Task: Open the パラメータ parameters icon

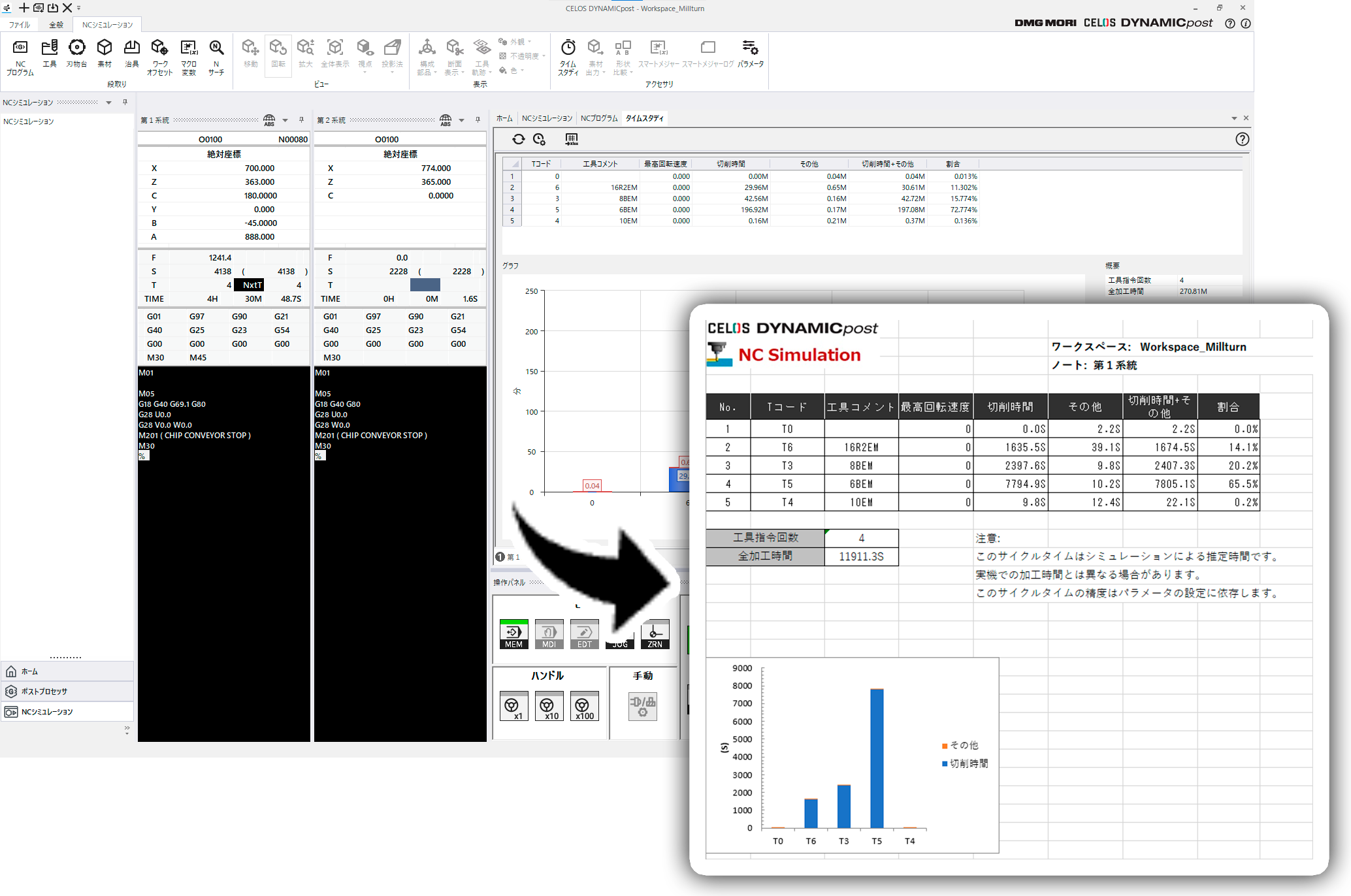Action: [x=751, y=54]
